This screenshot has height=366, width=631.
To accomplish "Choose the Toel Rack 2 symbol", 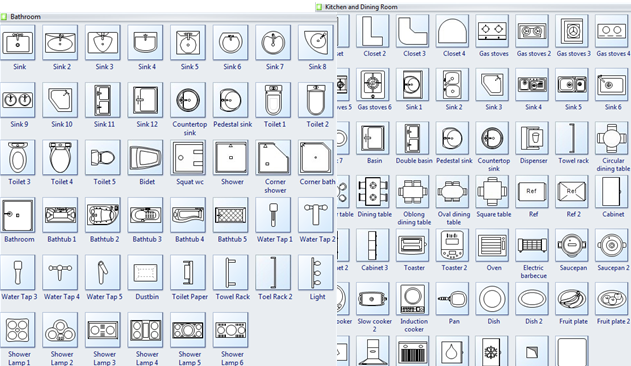I will pos(273,273).
